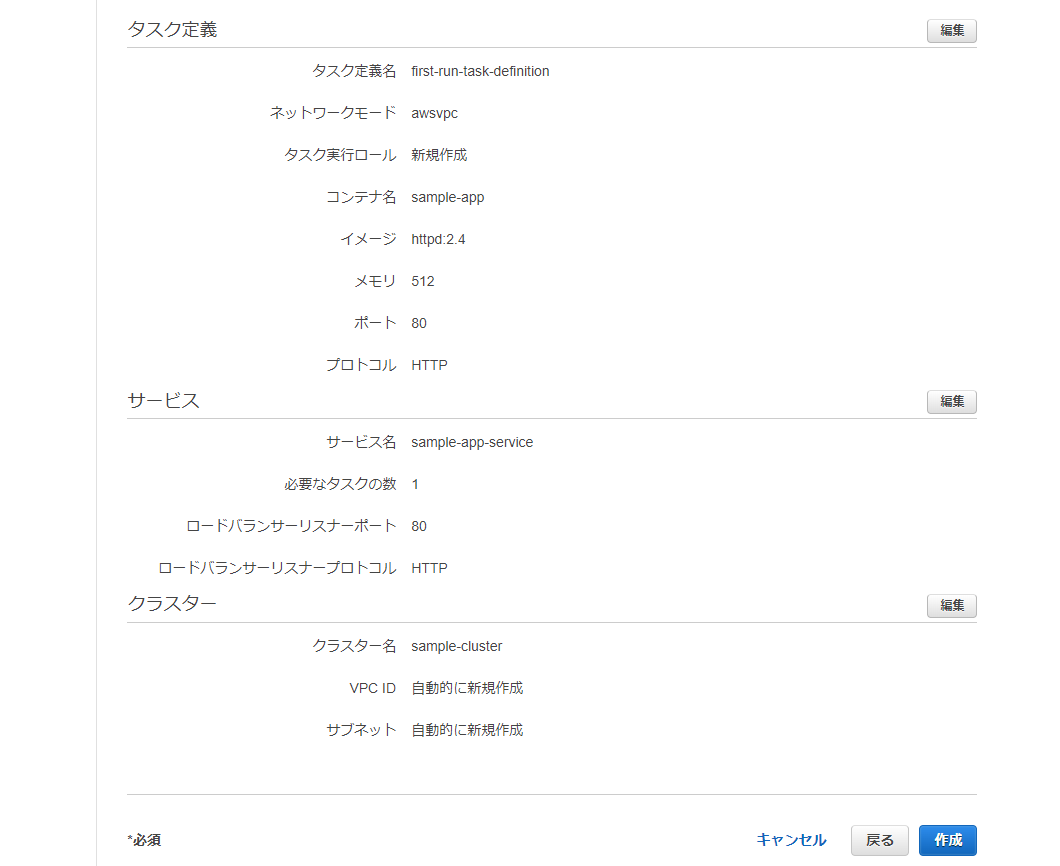The width and height of the screenshot is (1060, 866).
Task: Click the タスク定義 section heading
Action: [x=172, y=30]
